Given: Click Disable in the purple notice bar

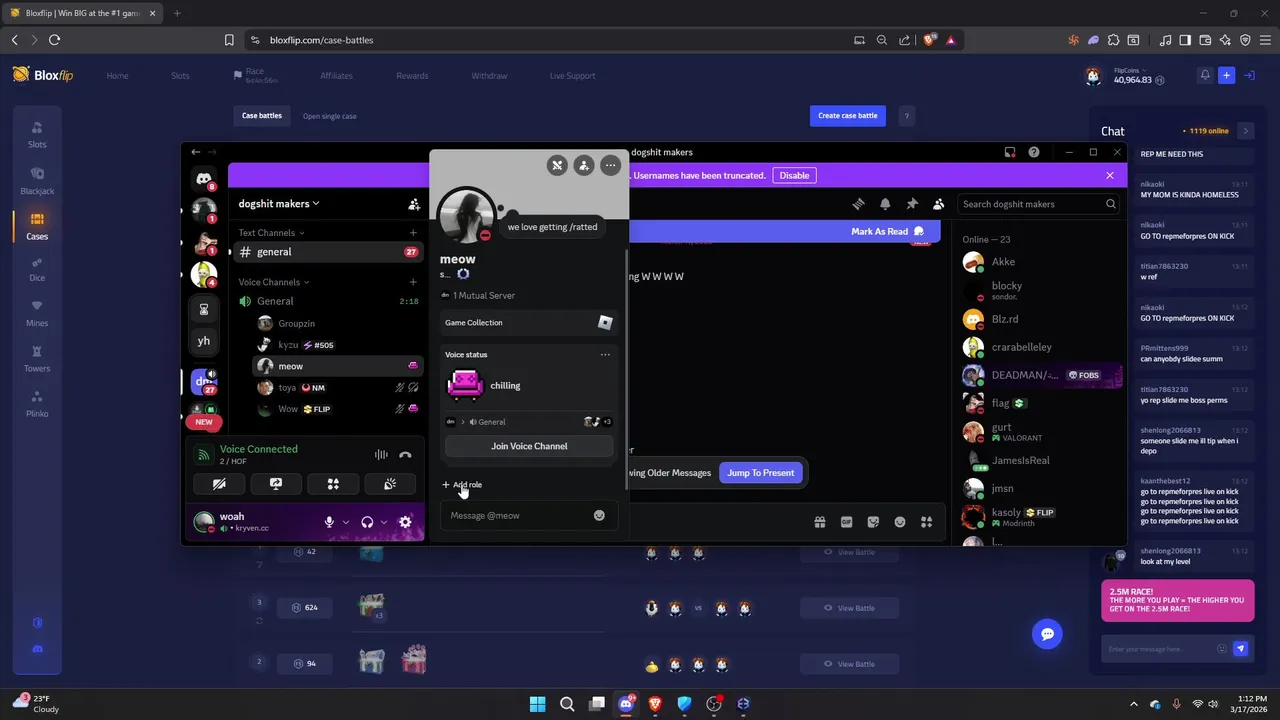Looking at the screenshot, I should [x=794, y=175].
